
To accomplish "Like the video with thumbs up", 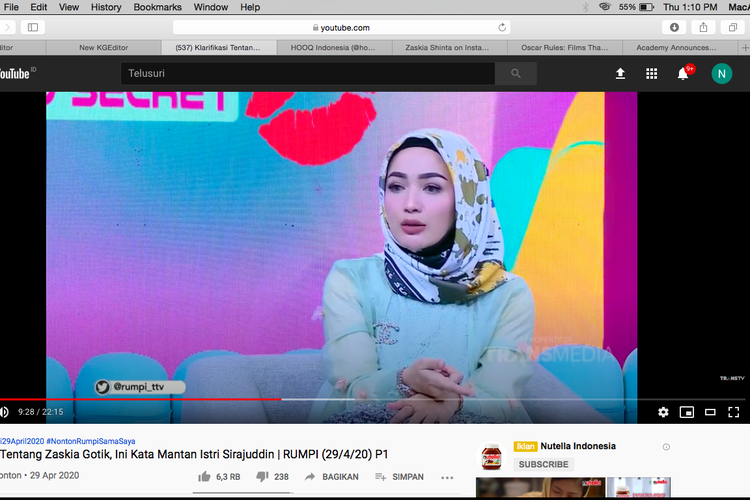I will point(204,477).
